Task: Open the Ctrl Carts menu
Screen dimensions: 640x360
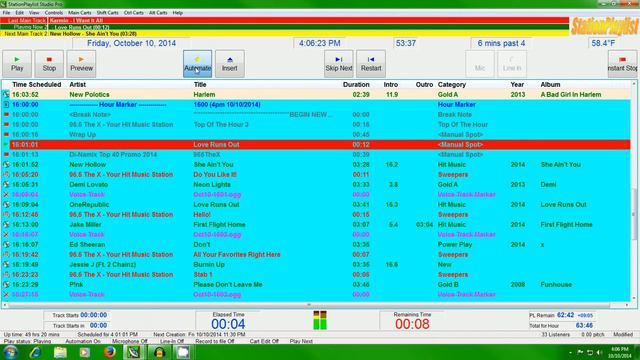Action: (x=133, y=13)
